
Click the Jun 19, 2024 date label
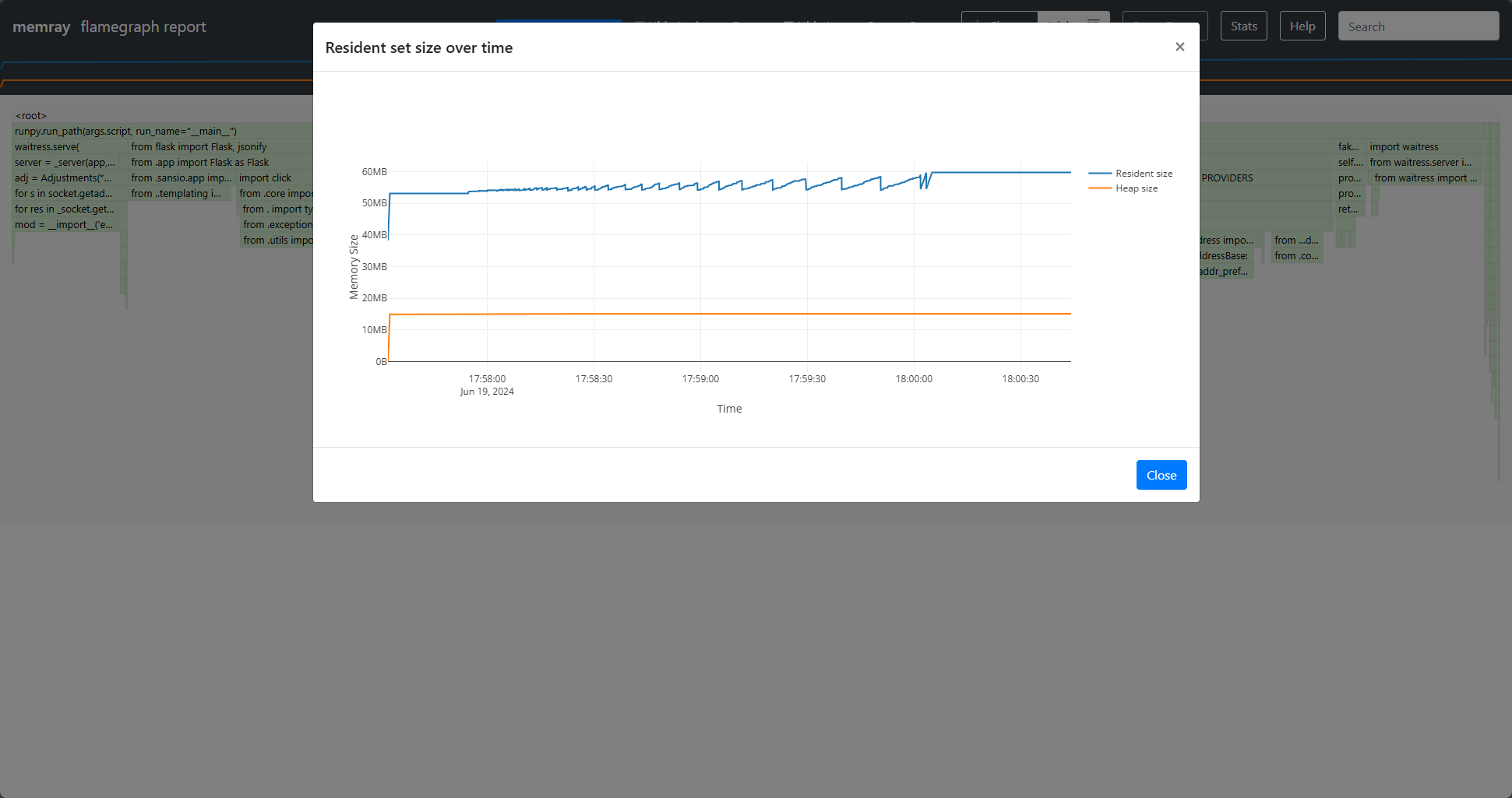pyautogui.click(x=487, y=392)
